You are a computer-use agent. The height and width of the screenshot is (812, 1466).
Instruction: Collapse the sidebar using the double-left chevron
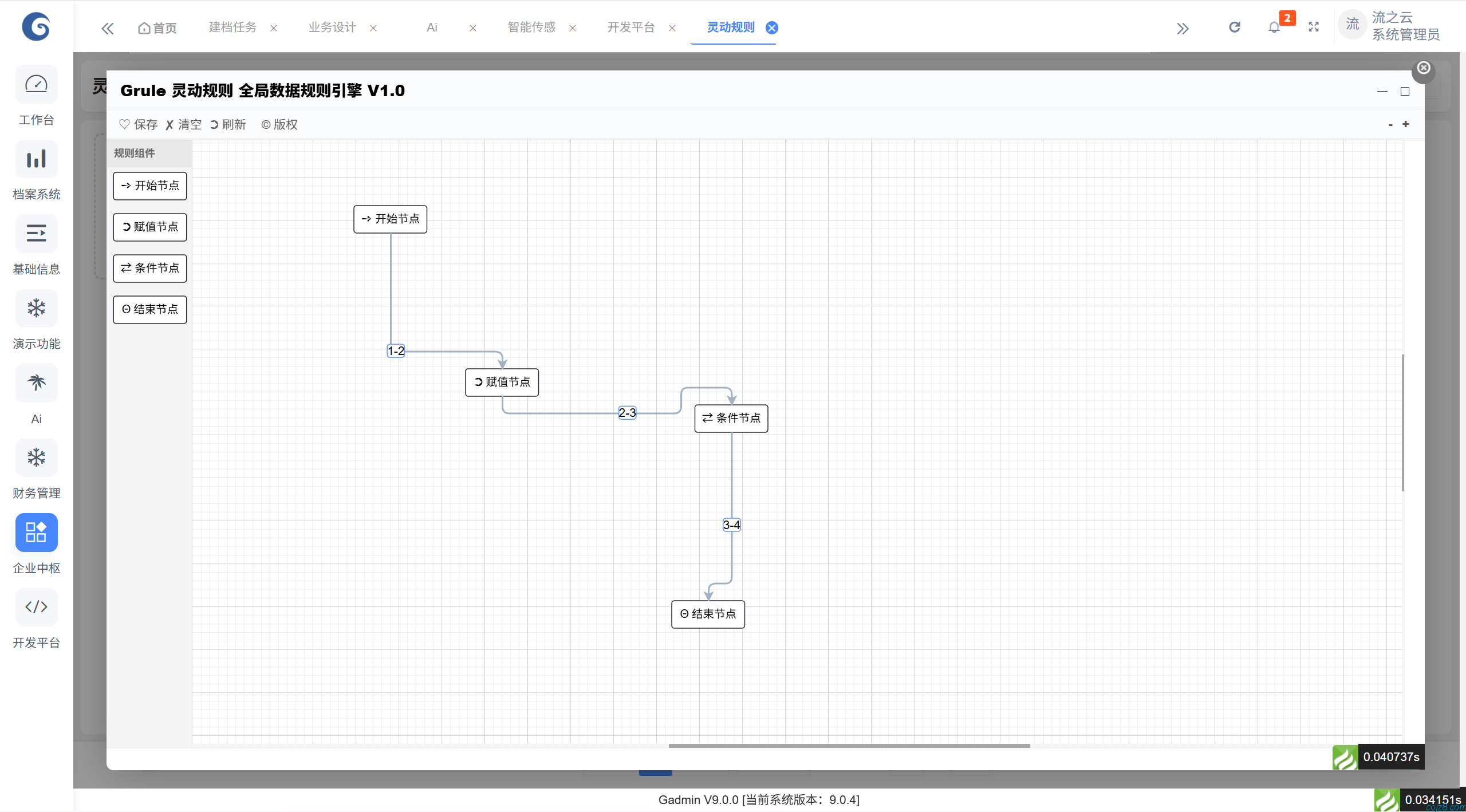108,27
